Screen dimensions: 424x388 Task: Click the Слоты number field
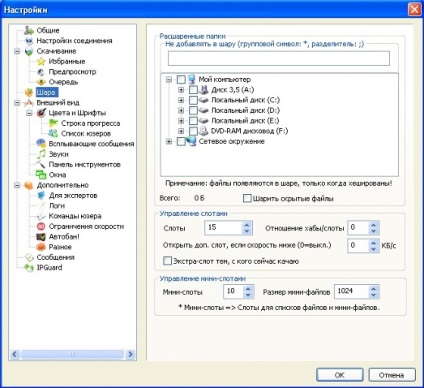(223, 228)
